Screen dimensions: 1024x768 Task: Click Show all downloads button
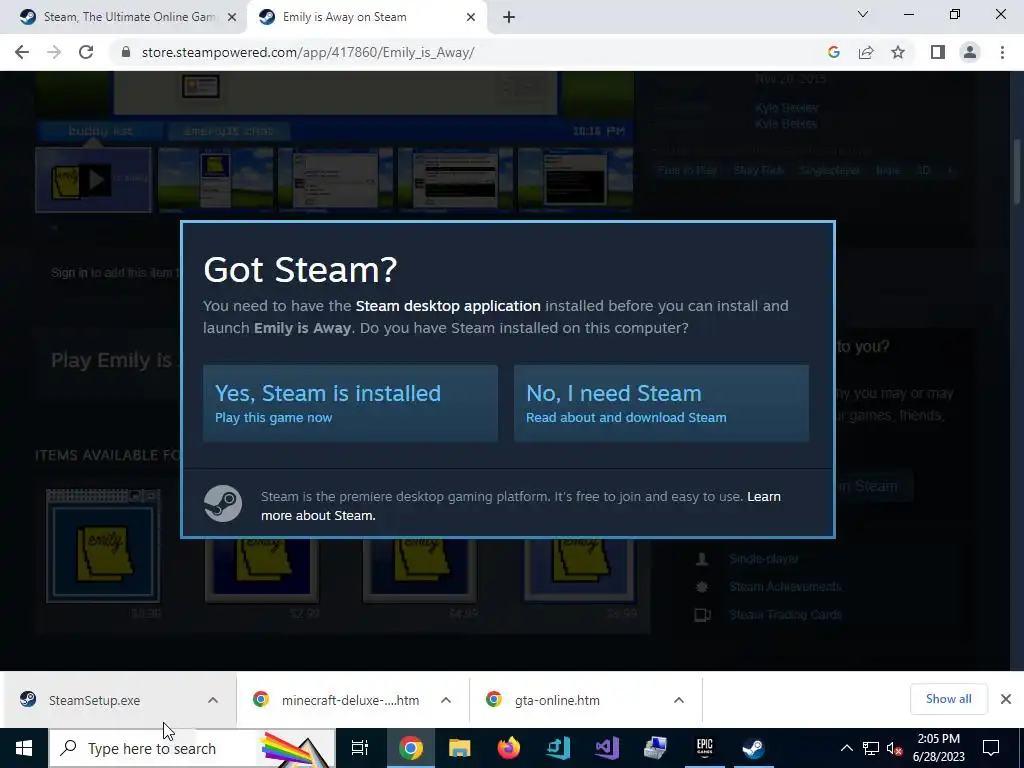tap(948, 699)
